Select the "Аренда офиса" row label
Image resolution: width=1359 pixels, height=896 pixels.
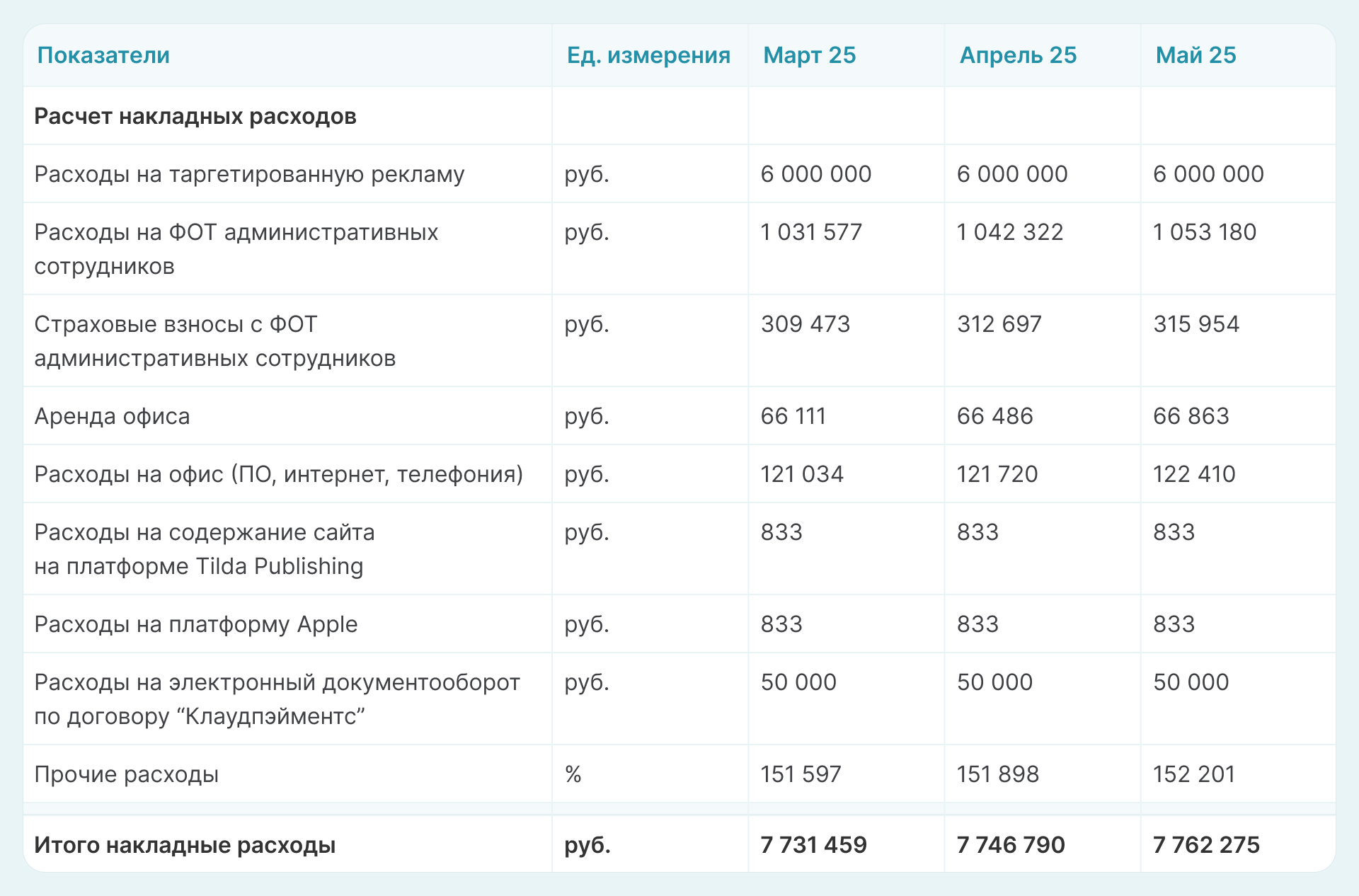(x=112, y=416)
